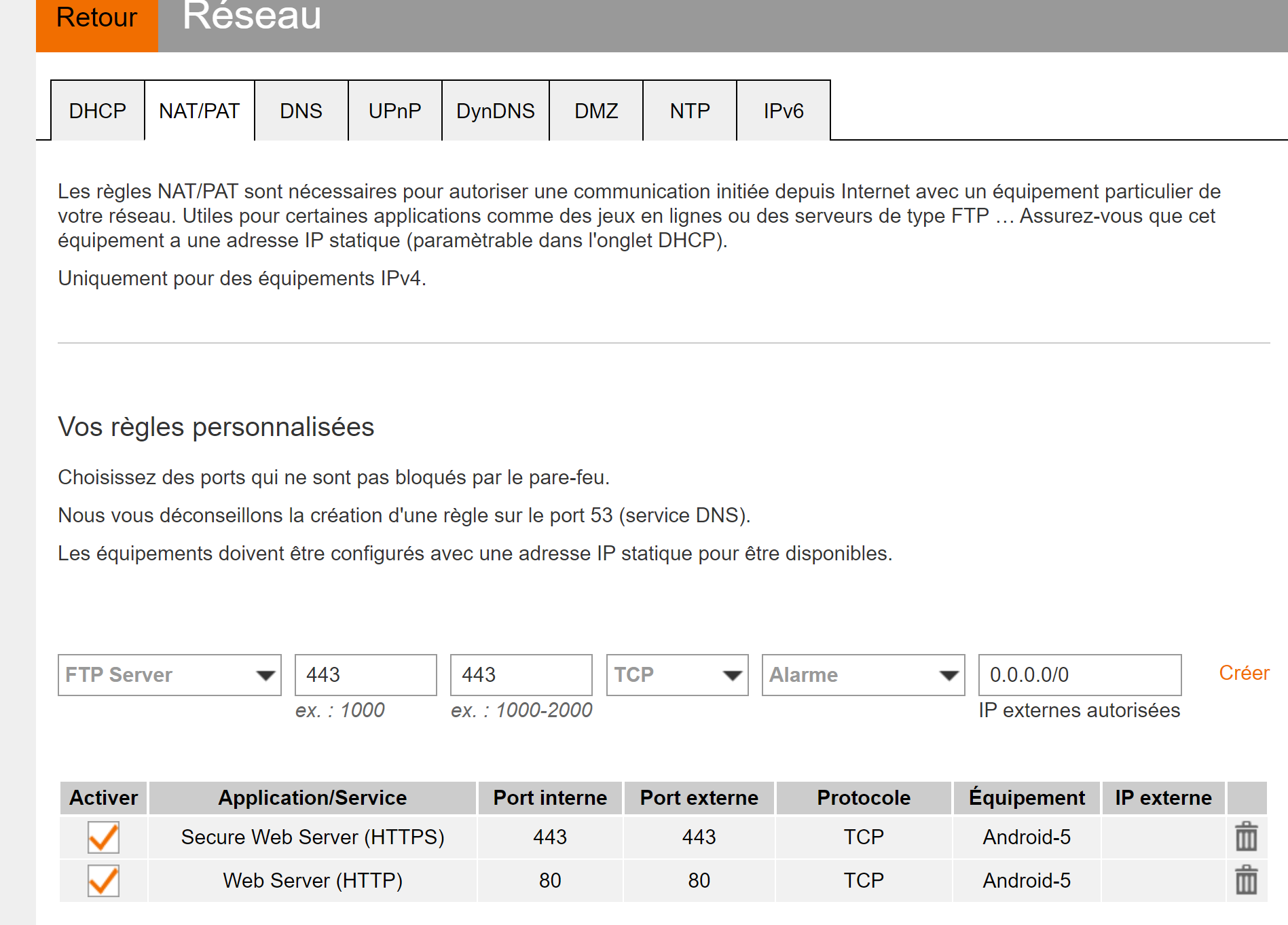Delete the Secure Web Server (HTTPS) rule
The height and width of the screenshot is (925, 1288).
tap(1246, 837)
